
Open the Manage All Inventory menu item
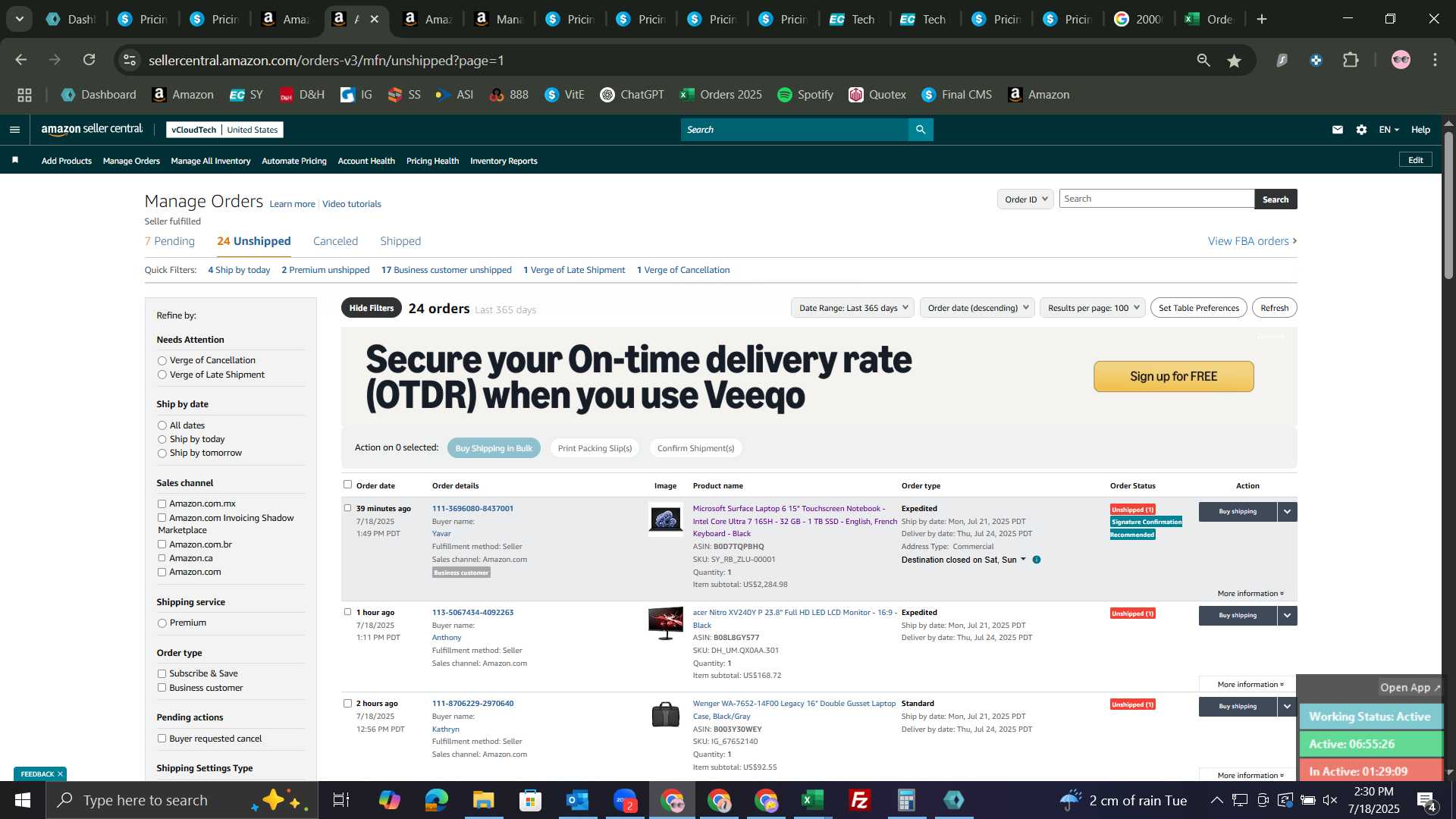[x=211, y=161]
